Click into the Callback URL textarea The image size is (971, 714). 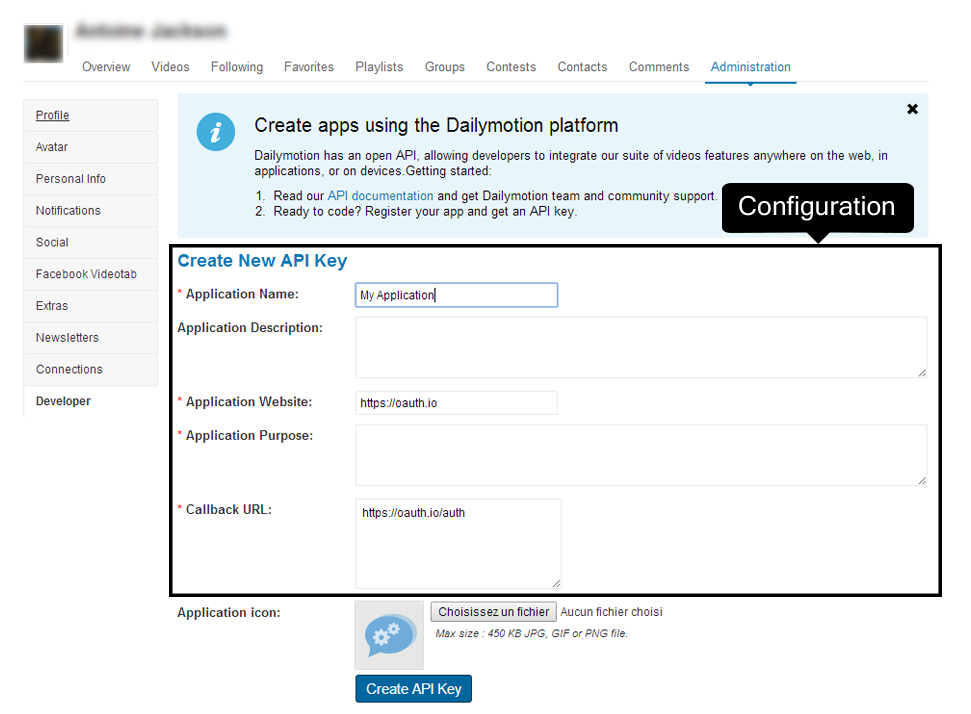[x=458, y=544]
